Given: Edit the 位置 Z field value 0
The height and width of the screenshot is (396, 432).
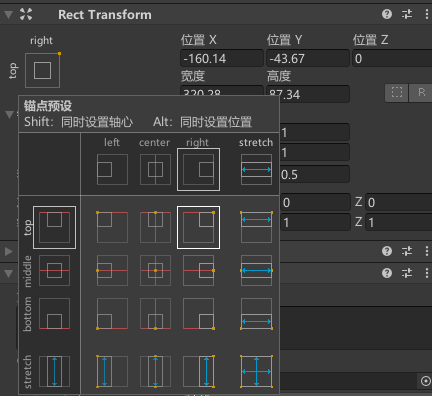Looking at the screenshot, I should pyautogui.click(x=392, y=59).
